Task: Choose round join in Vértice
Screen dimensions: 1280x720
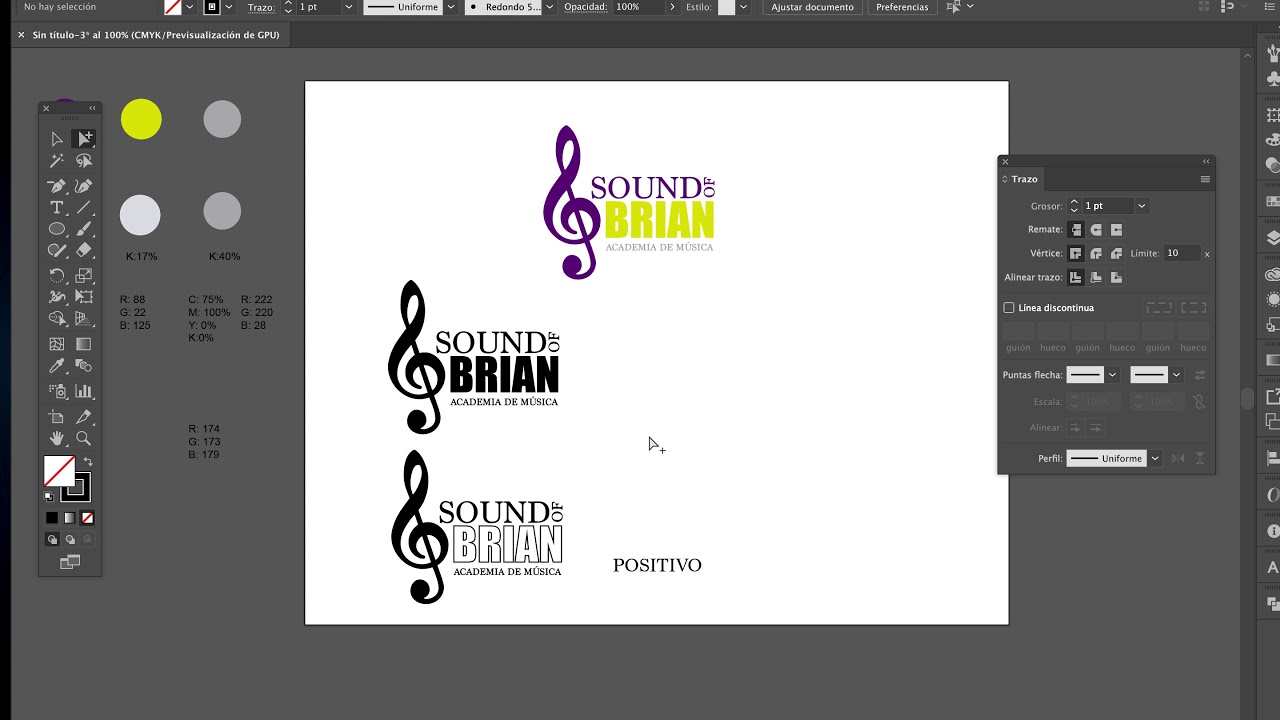Action: click(1096, 254)
